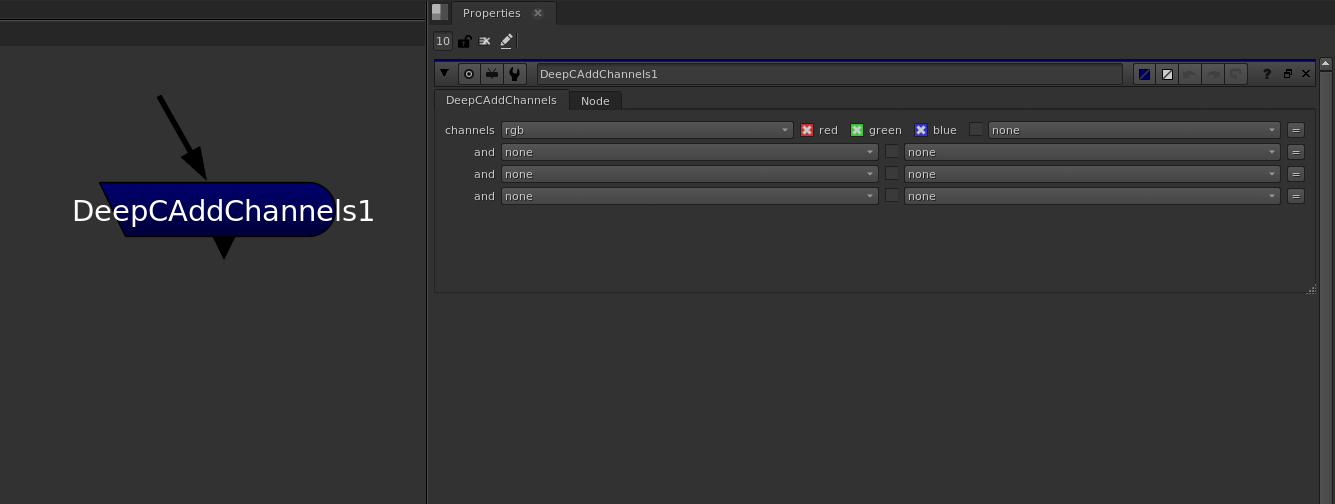
Task: Click the equals button on channels row
Action: click(x=1296, y=130)
